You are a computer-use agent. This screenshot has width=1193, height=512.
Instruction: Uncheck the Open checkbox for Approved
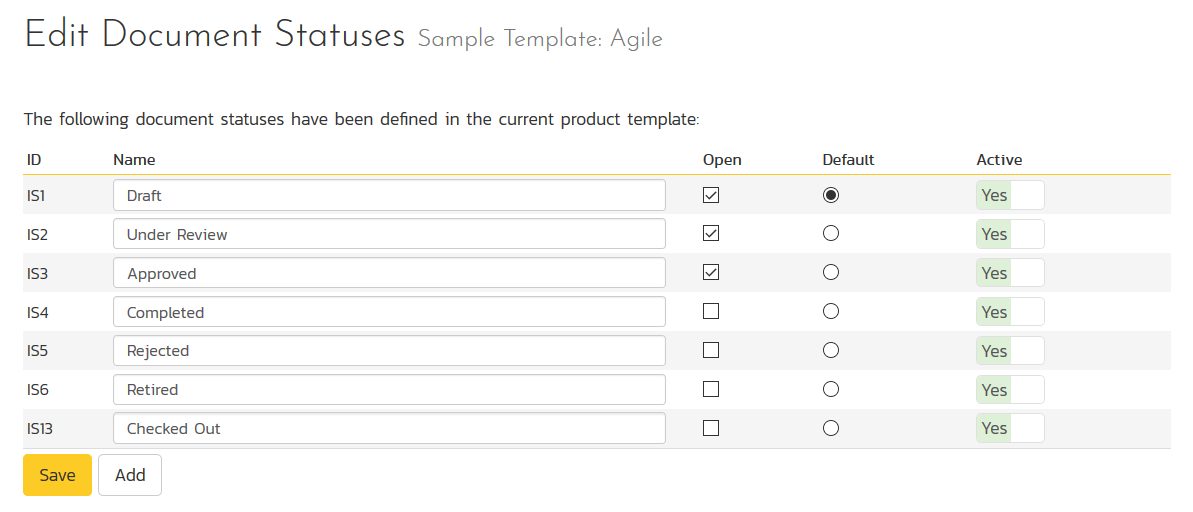[x=711, y=273]
